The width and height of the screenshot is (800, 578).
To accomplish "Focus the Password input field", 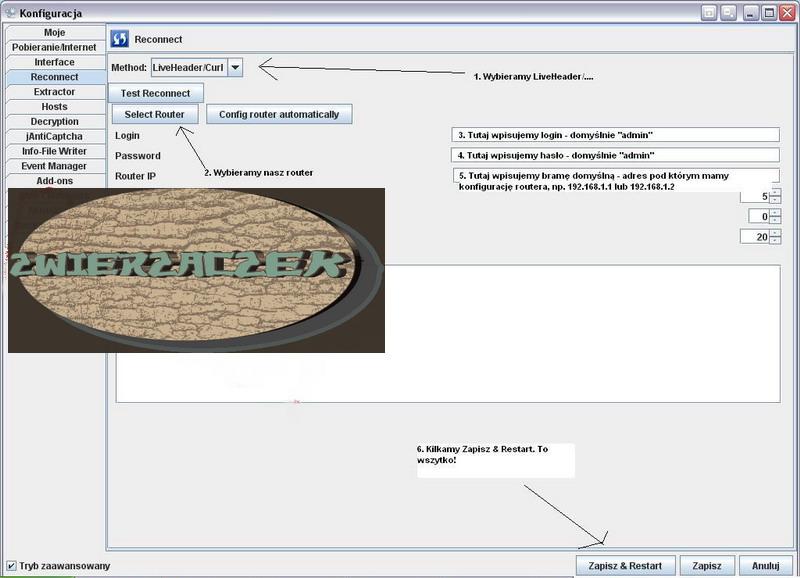I will coord(615,156).
